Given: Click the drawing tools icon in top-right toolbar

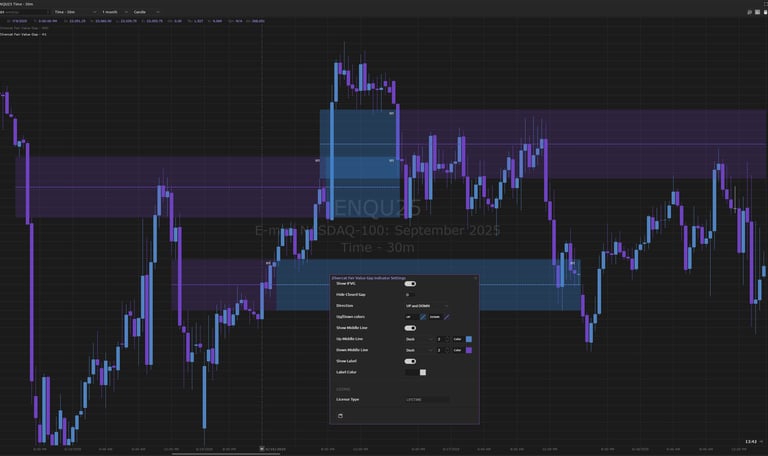Looking at the screenshot, I should 749,12.
